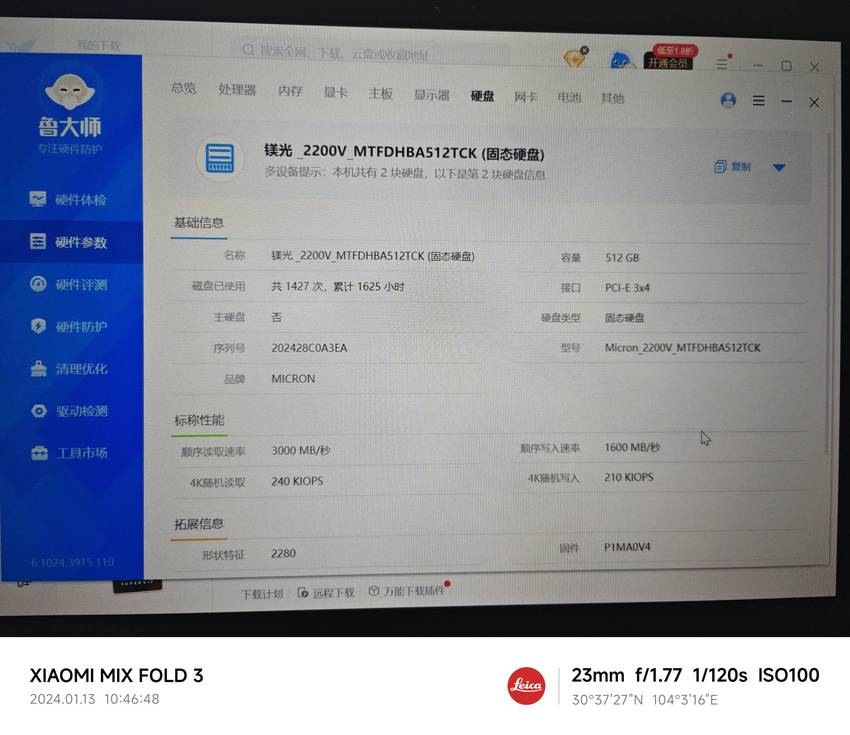Open 下载计划 in the background window
Viewport: 850px width, 735px height.
coord(262,594)
